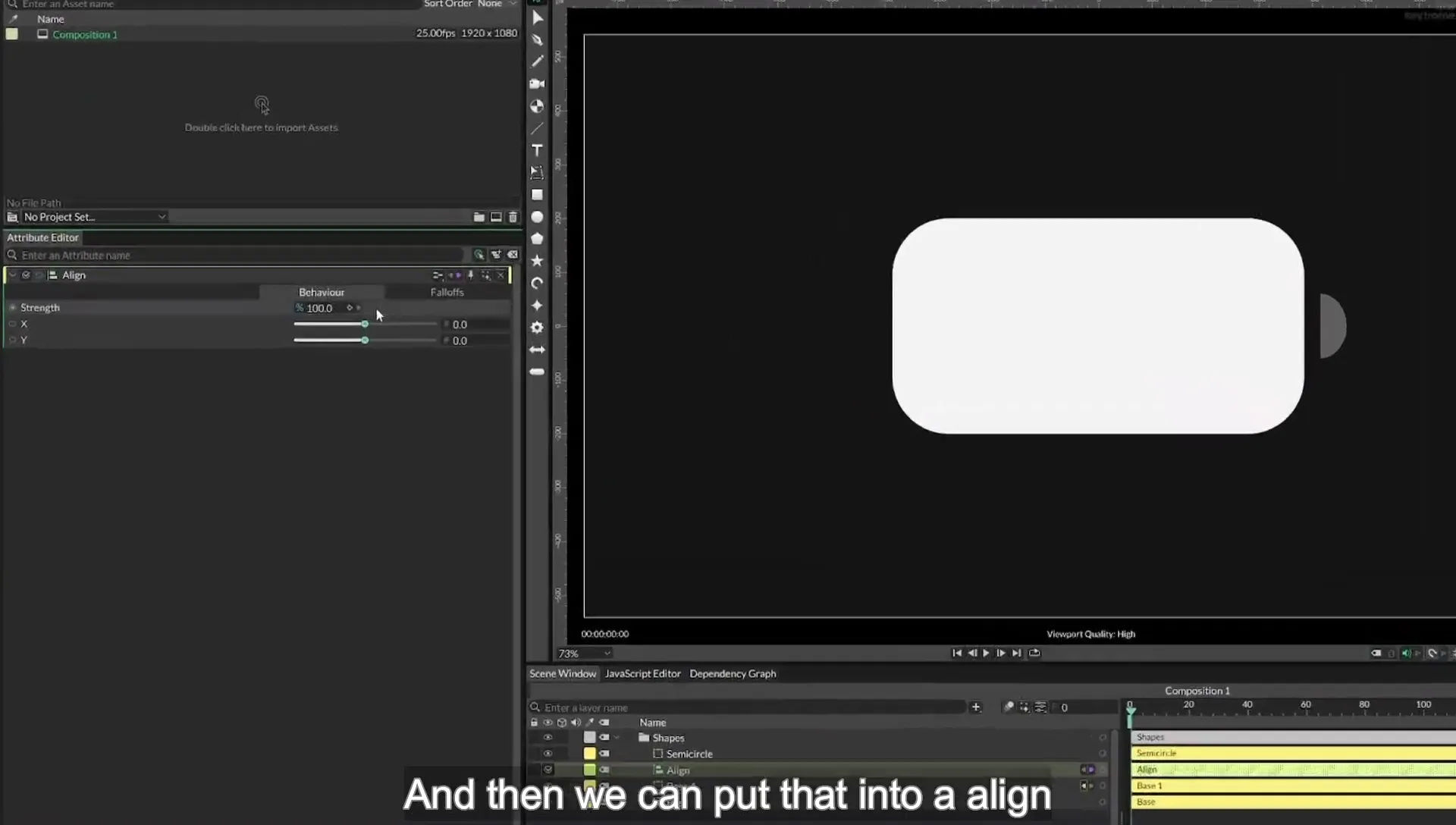
Task: Select the Pen tool
Action: pos(538,39)
